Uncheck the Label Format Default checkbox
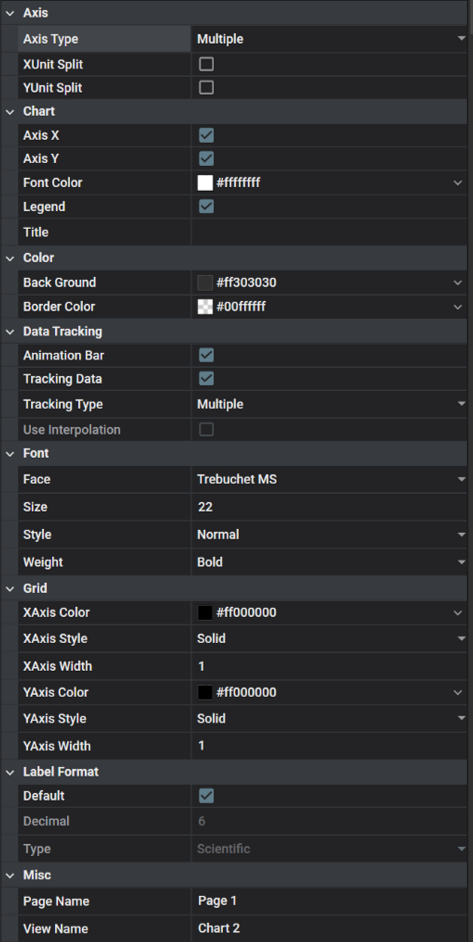Viewport: 473px width, 942px height. point(206,796)
